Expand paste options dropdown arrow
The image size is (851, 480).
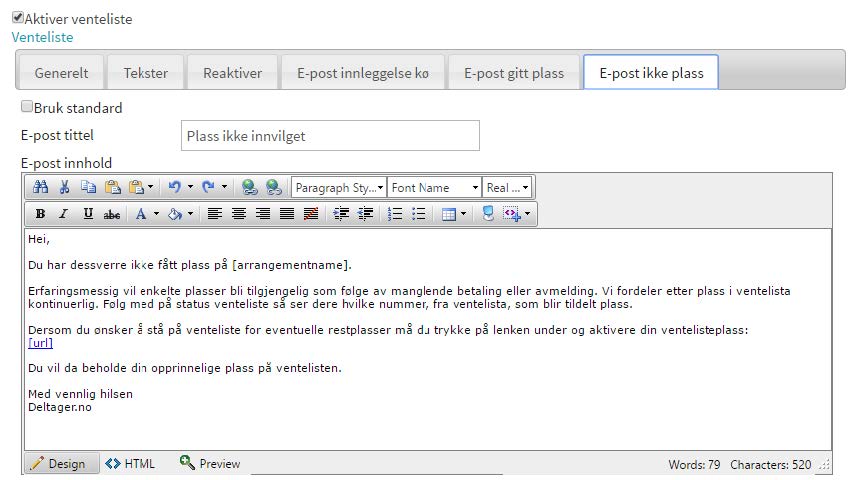click(x=150, y=187)
